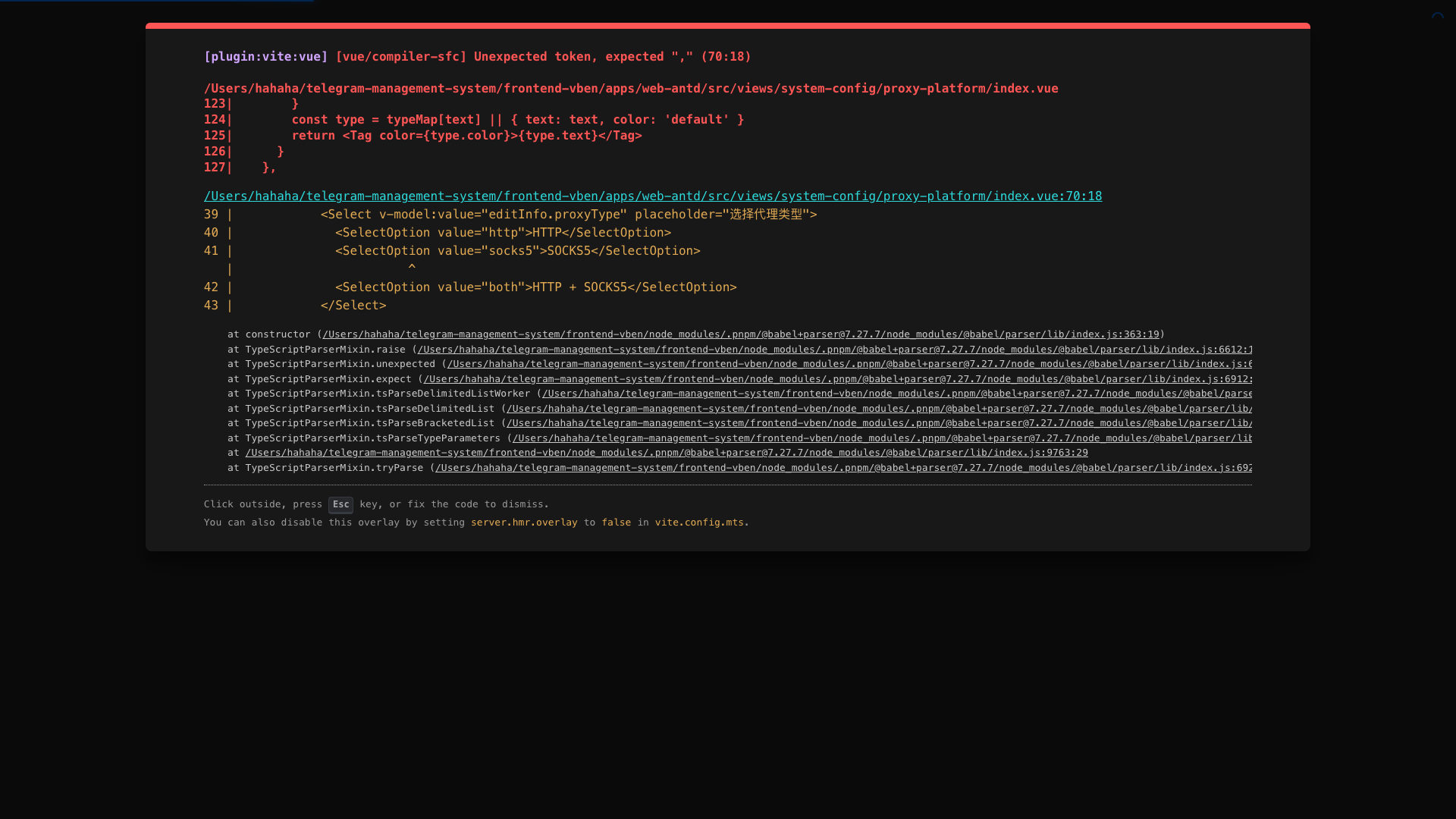Click the server.hmr.overlay setting text

pos(523,522)
